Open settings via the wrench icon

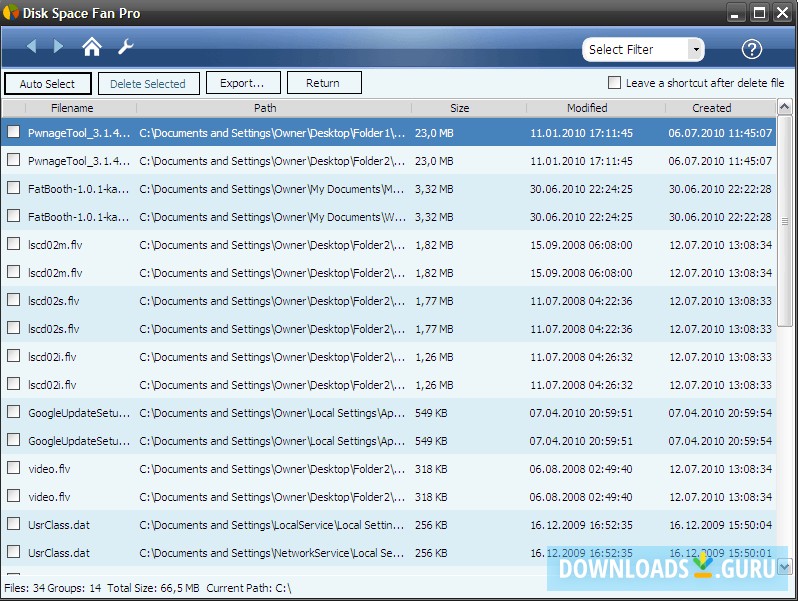125,47
